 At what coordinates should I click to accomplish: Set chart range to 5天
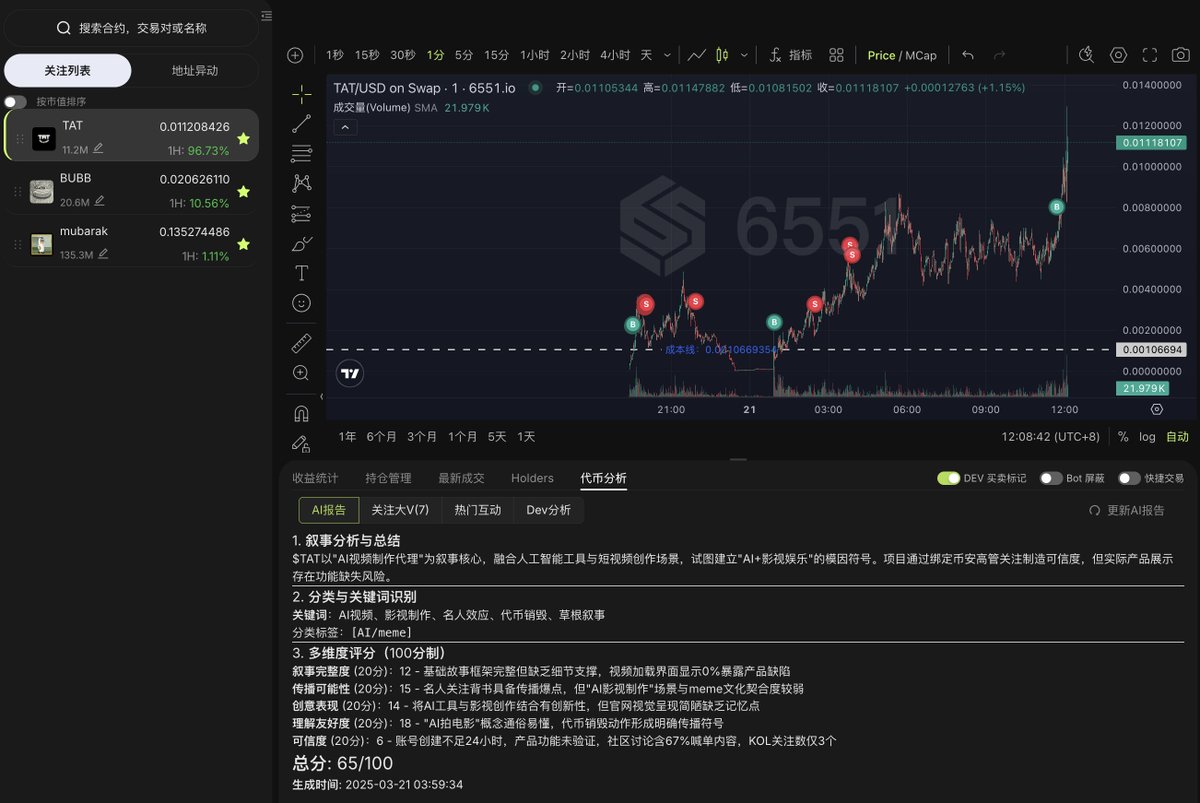(x=497, y=437)
